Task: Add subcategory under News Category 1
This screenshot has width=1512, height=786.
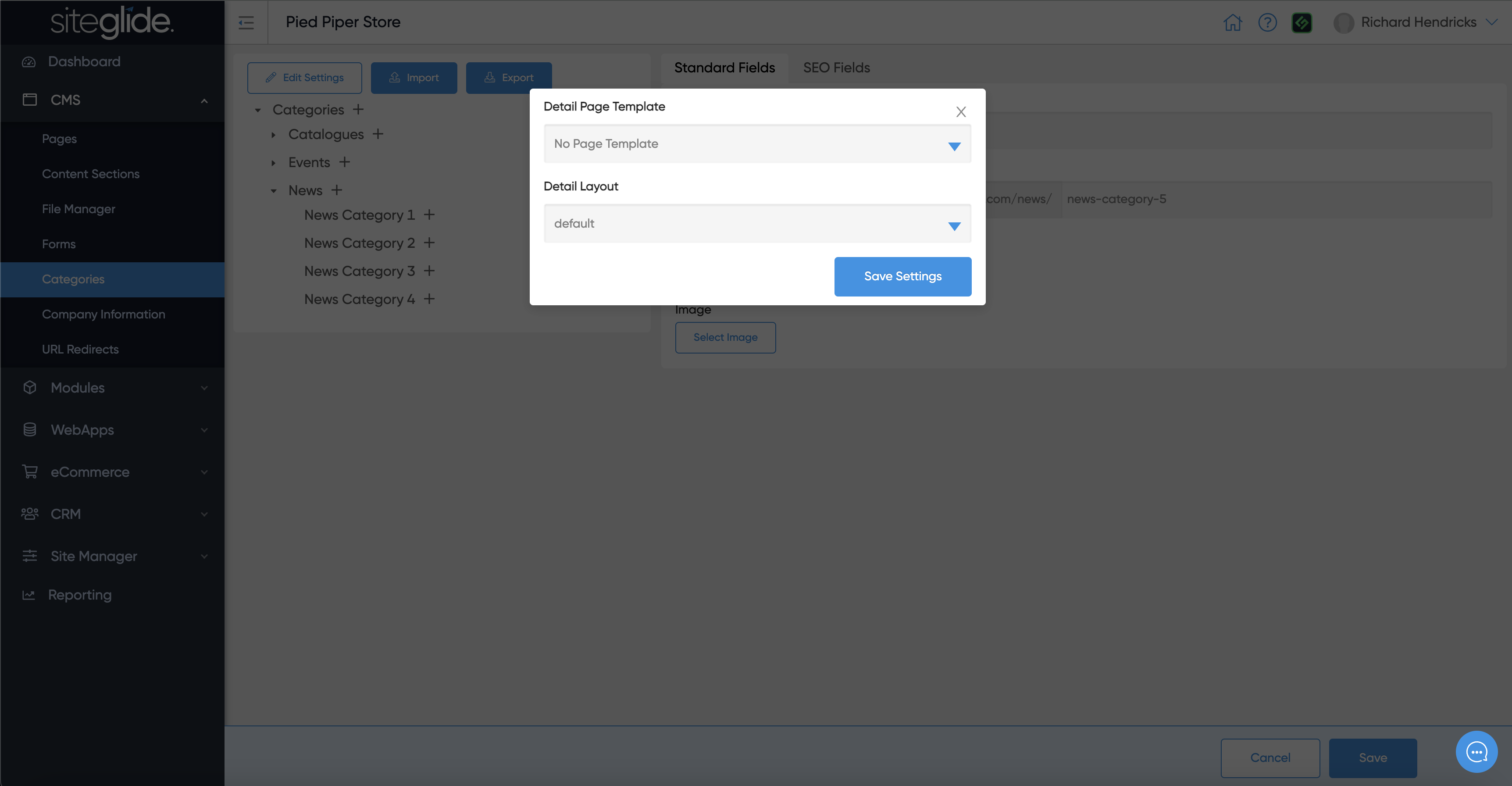Action: 430,215
